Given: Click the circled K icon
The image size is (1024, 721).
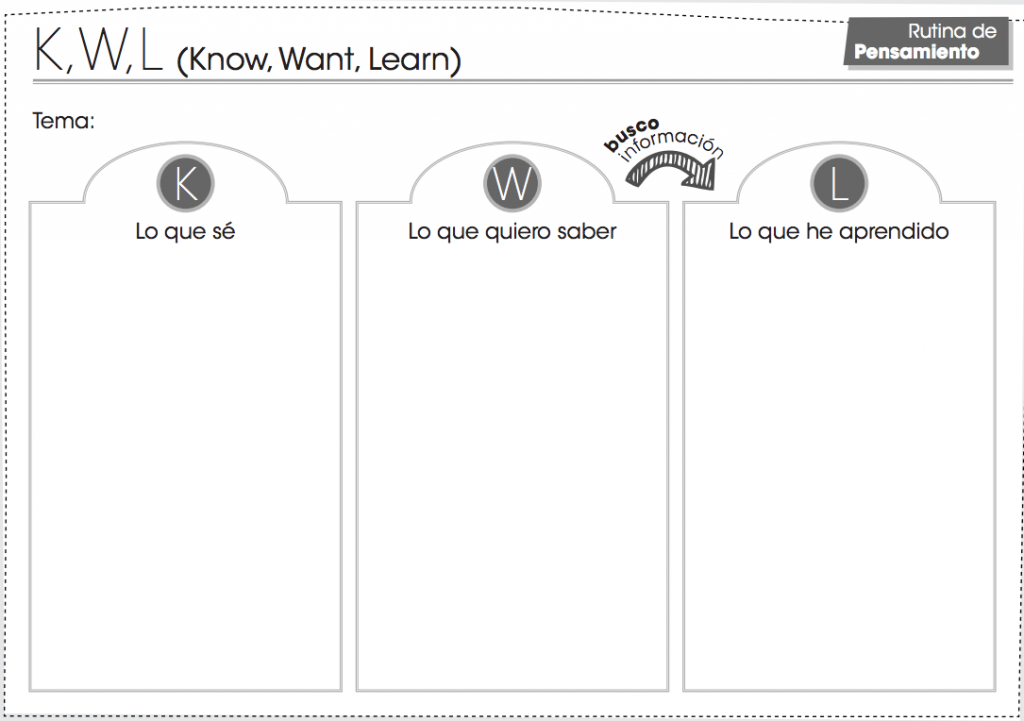Looking at the screenshot, I should [x=185, y=185].
